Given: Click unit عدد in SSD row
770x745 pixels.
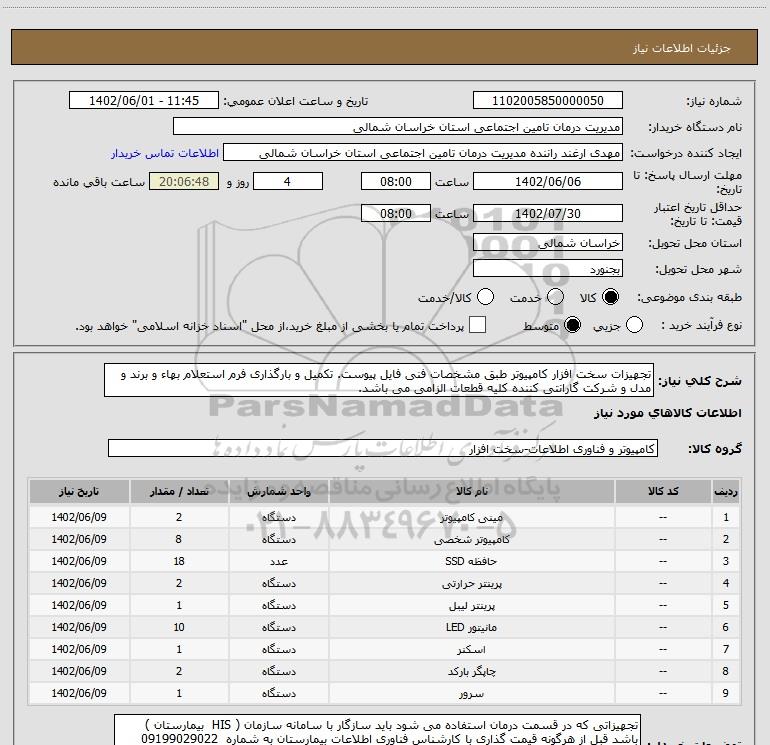Looking at the screenshot, I should (x=279, y=561).
